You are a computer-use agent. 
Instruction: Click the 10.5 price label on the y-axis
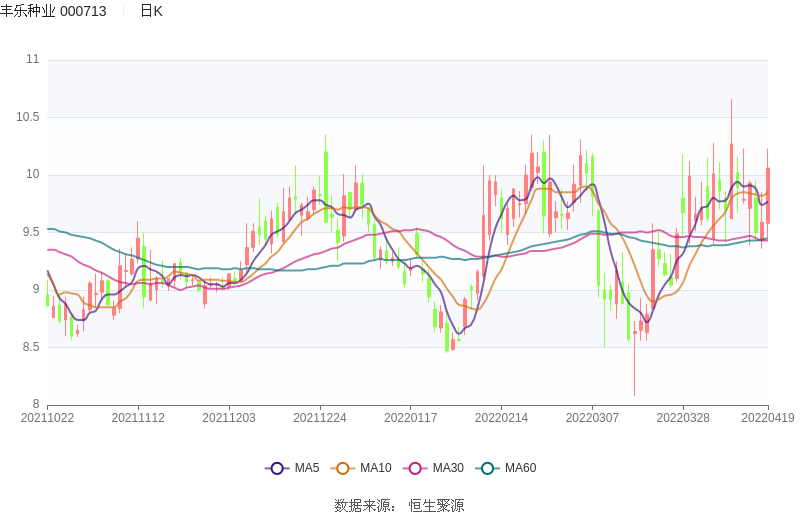[27, 117]
